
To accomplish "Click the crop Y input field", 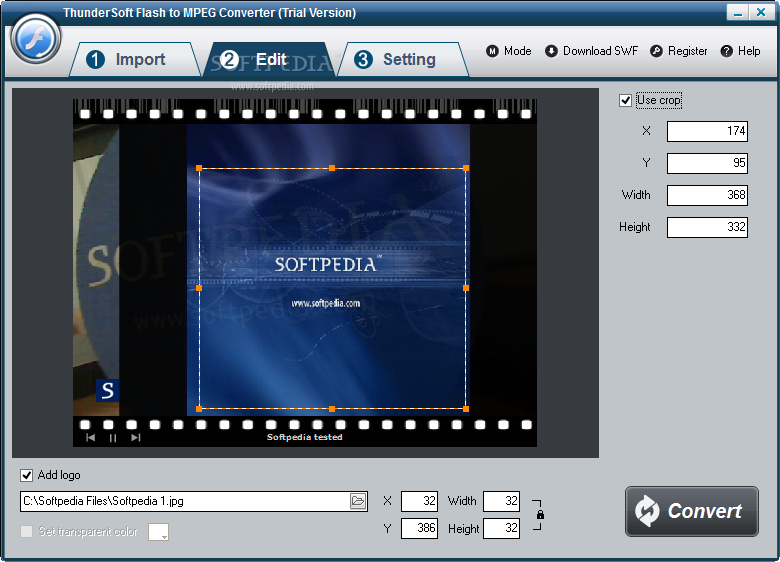I will pyautogui.click(x=707, y=163).
